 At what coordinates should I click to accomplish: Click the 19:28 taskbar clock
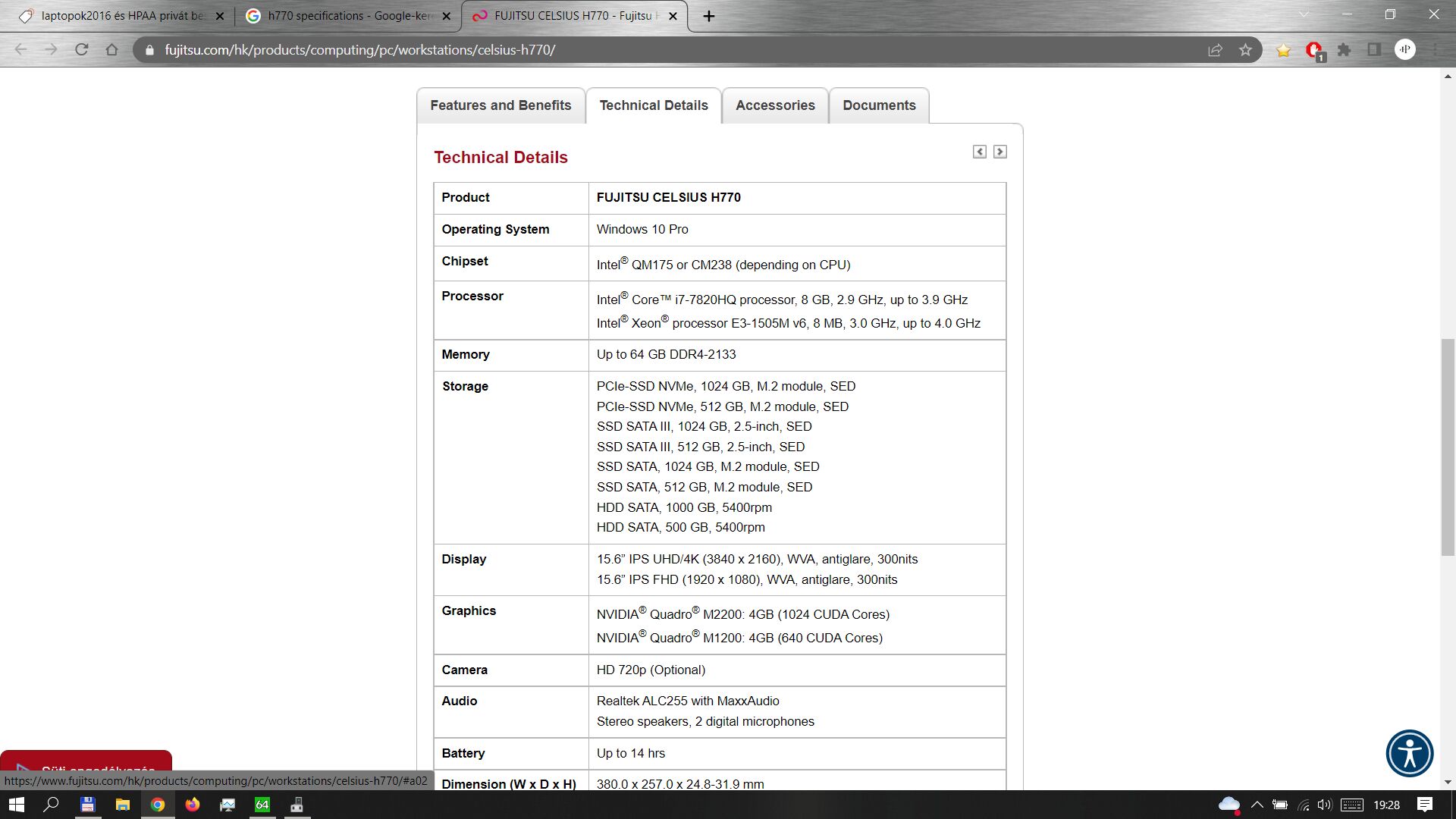pos(1386,805)
